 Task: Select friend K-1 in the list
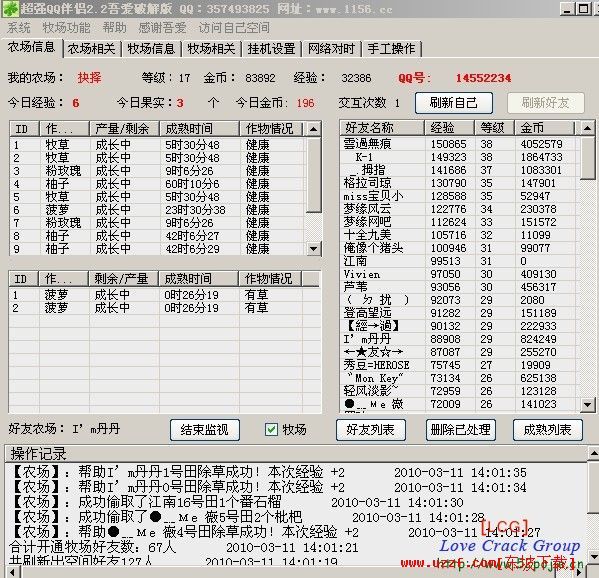(x=460, y=157)
